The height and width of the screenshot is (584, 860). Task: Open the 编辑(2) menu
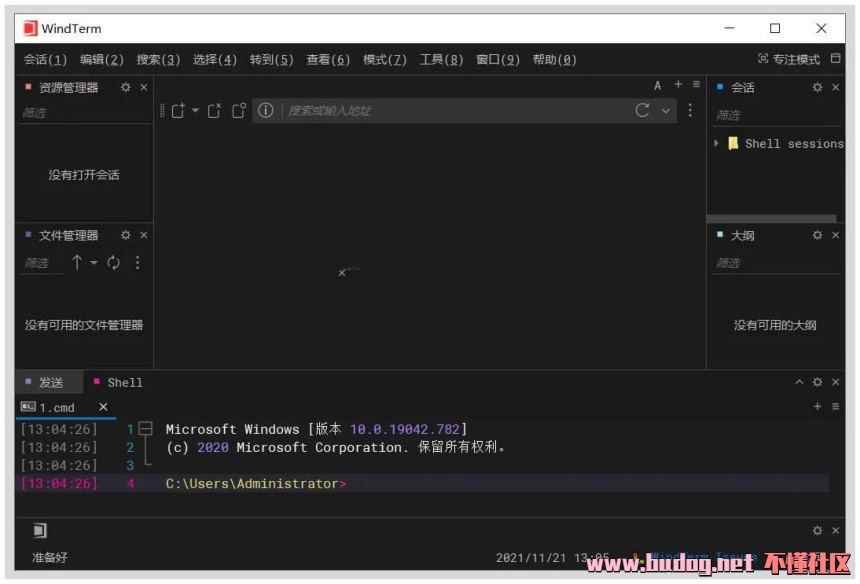[101, 59]
